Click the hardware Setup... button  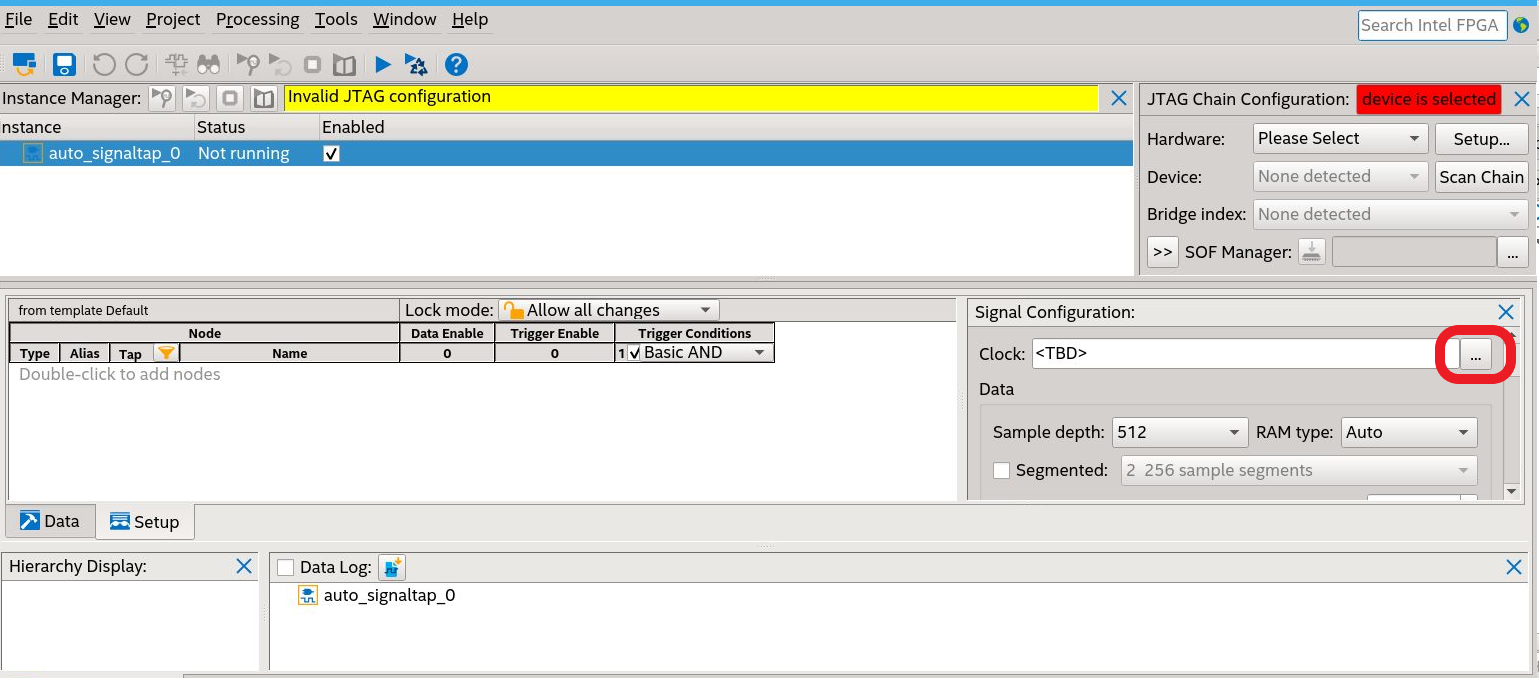tap(1481, 139)
